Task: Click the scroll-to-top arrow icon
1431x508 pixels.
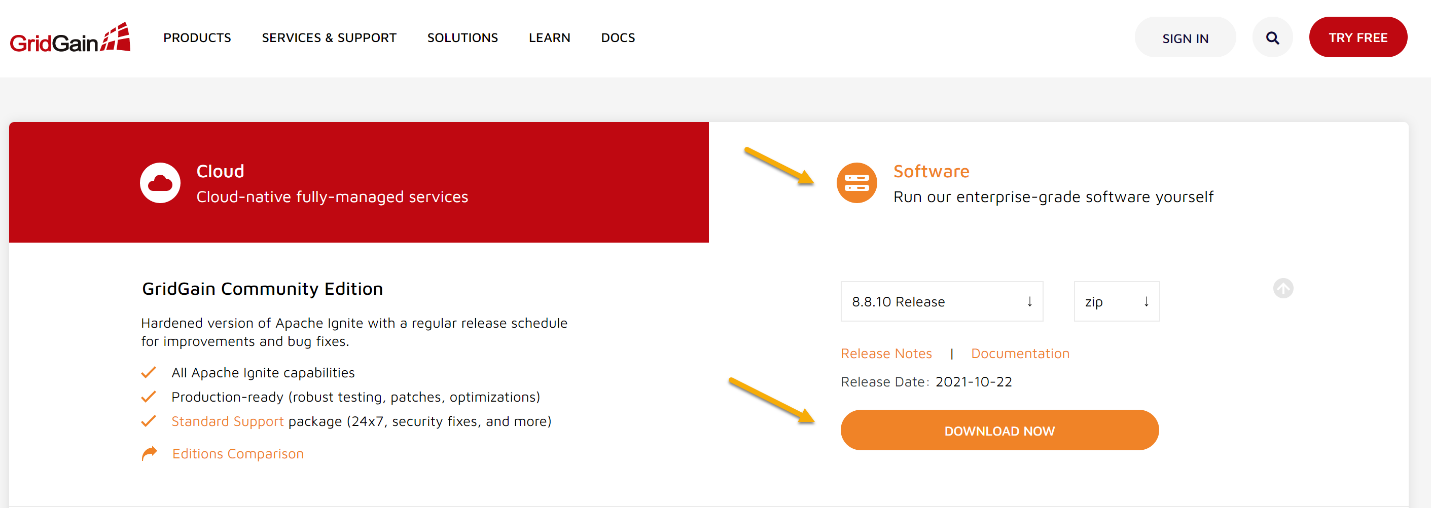Action: tap(1284, 288)
